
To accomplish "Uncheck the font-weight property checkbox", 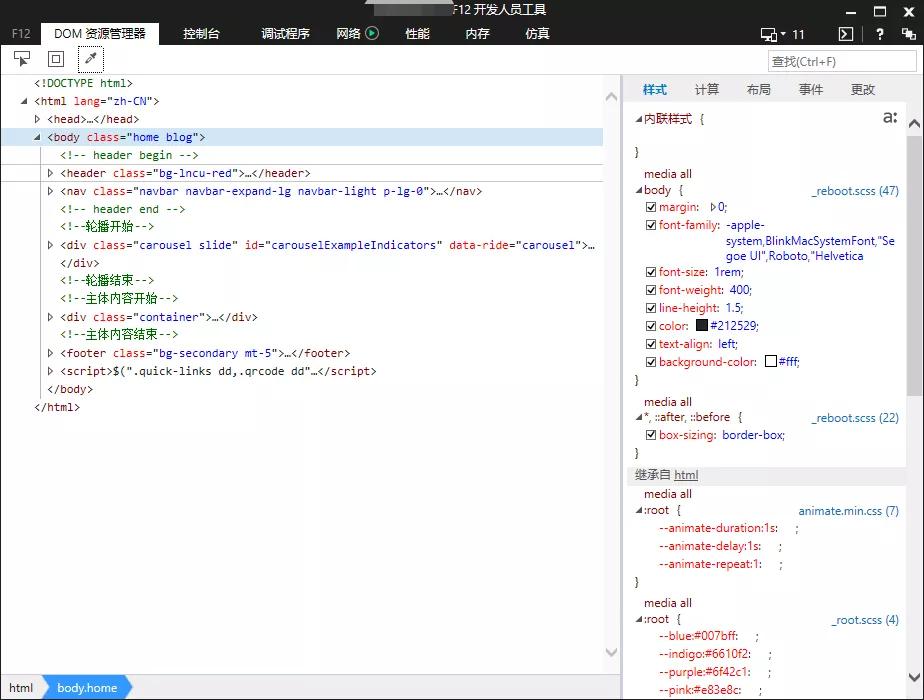I will tap(651, 290).
